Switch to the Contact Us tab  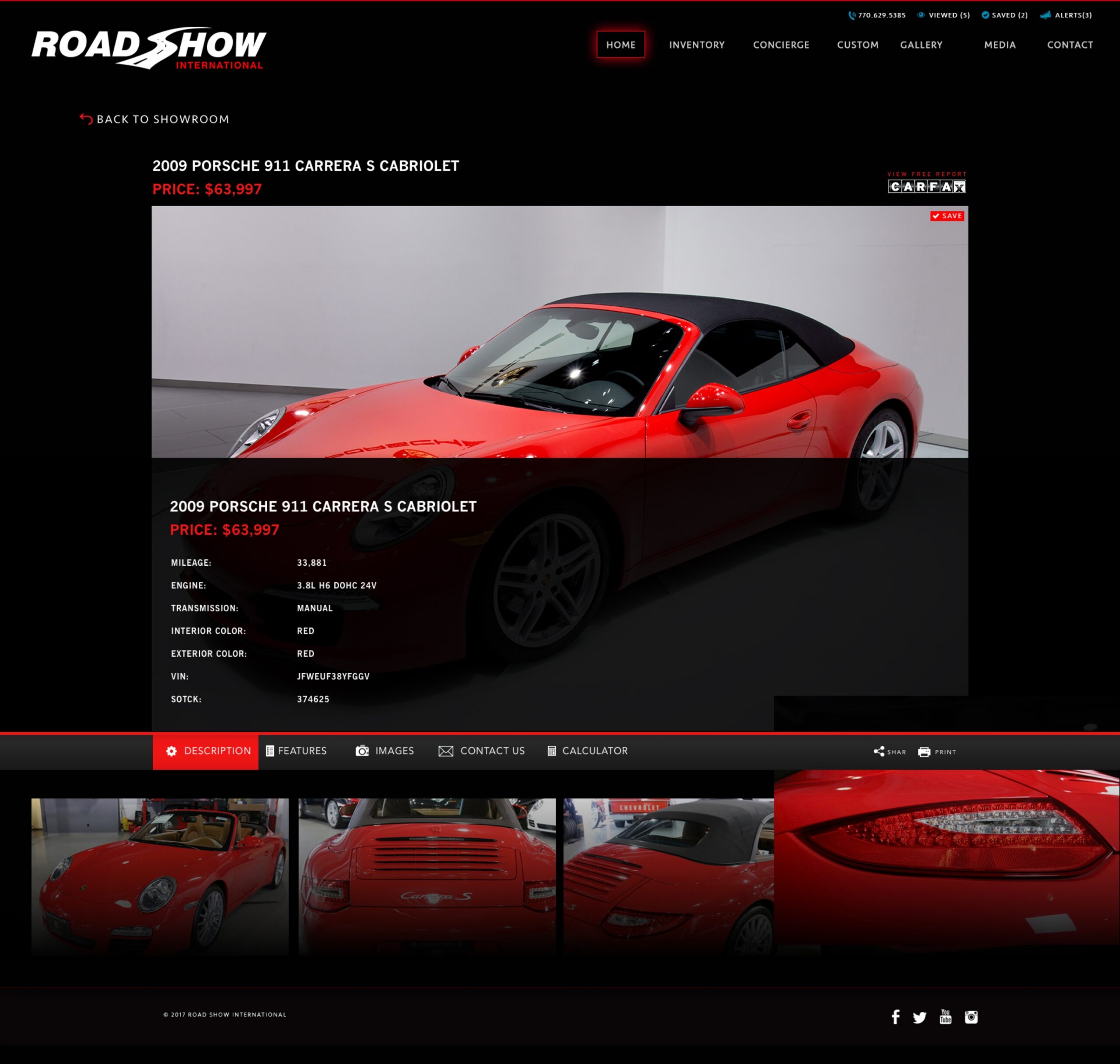481,751
